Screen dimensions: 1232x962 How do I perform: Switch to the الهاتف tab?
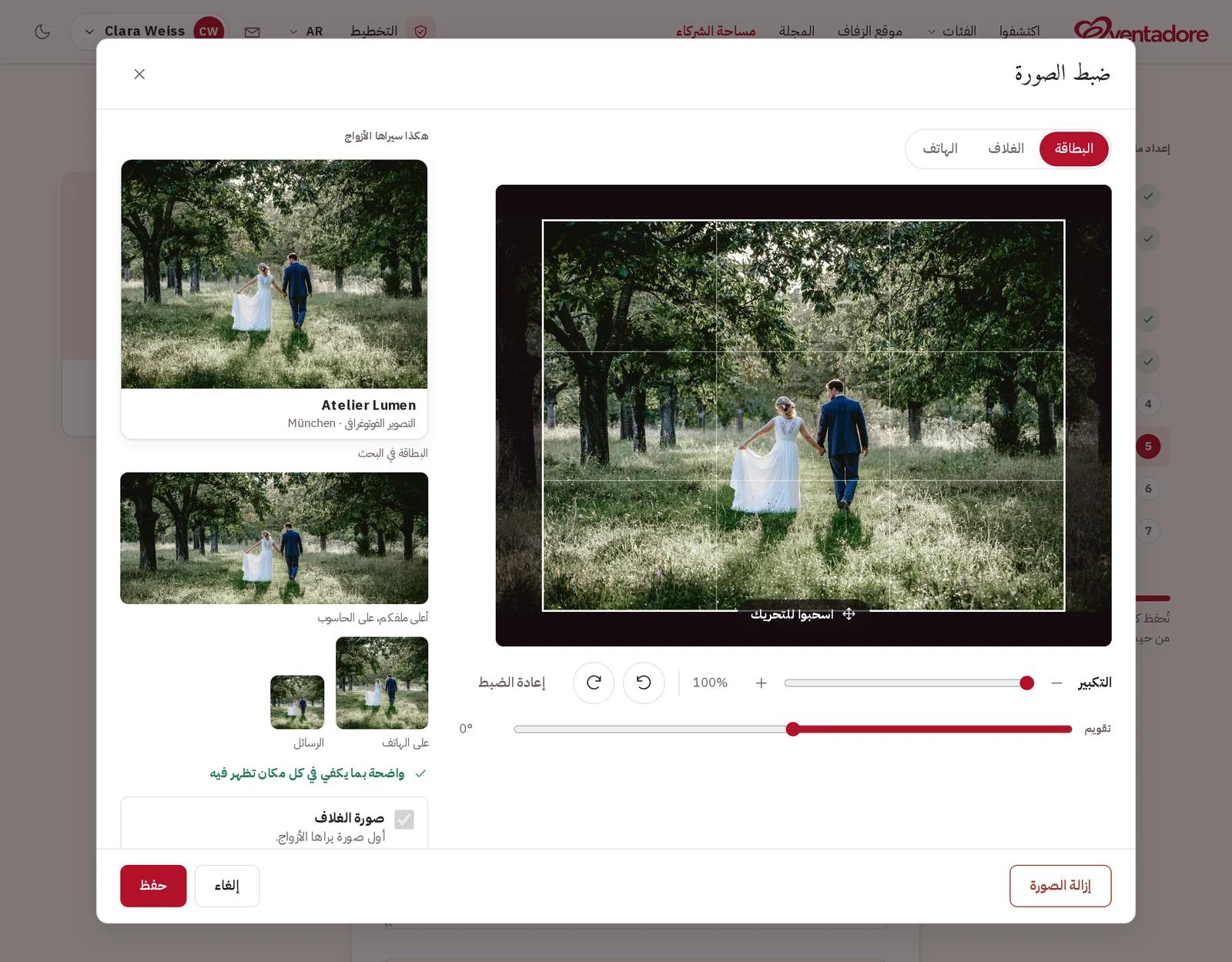point(939,149)
